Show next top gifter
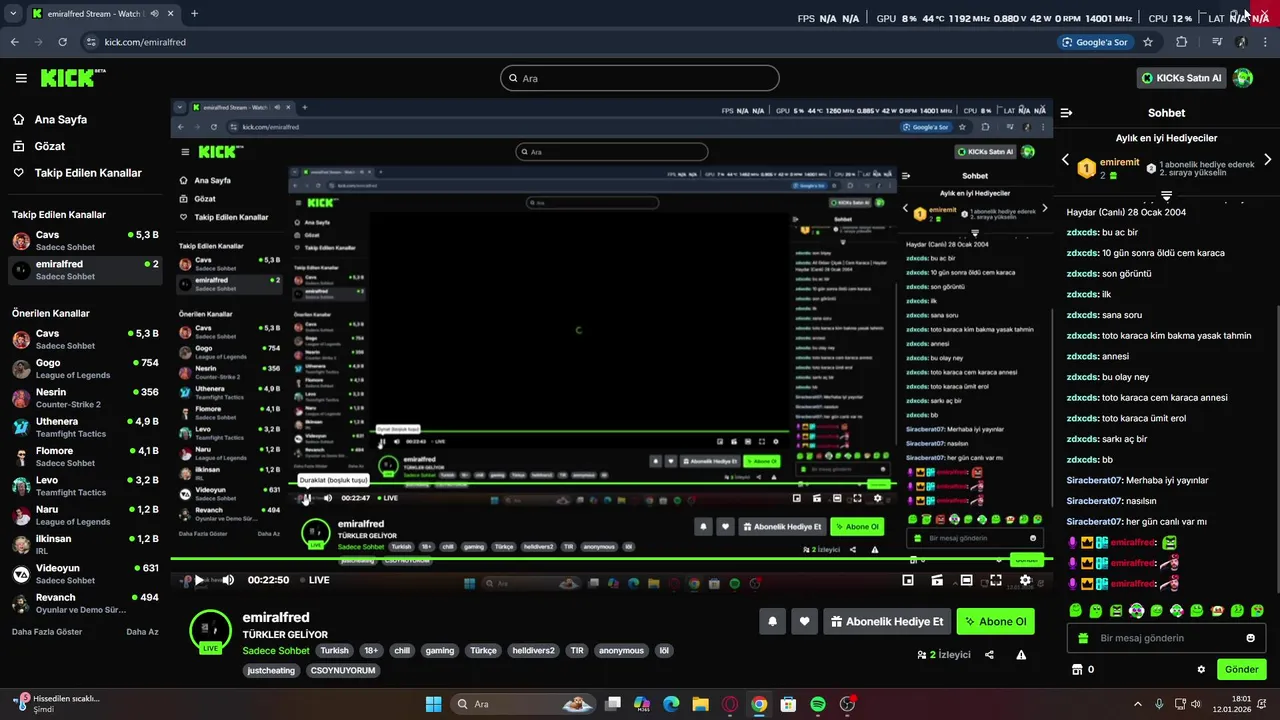This screenshot has width=1280, height=720. tap(1268, 160)
